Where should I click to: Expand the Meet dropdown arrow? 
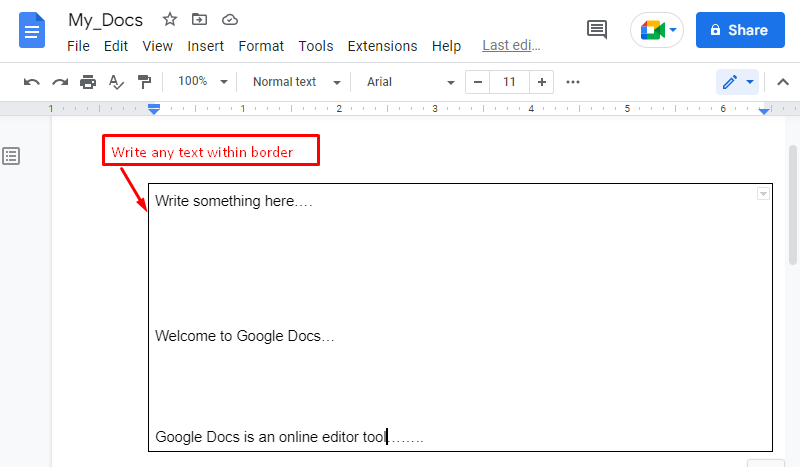tap(673, 30)
